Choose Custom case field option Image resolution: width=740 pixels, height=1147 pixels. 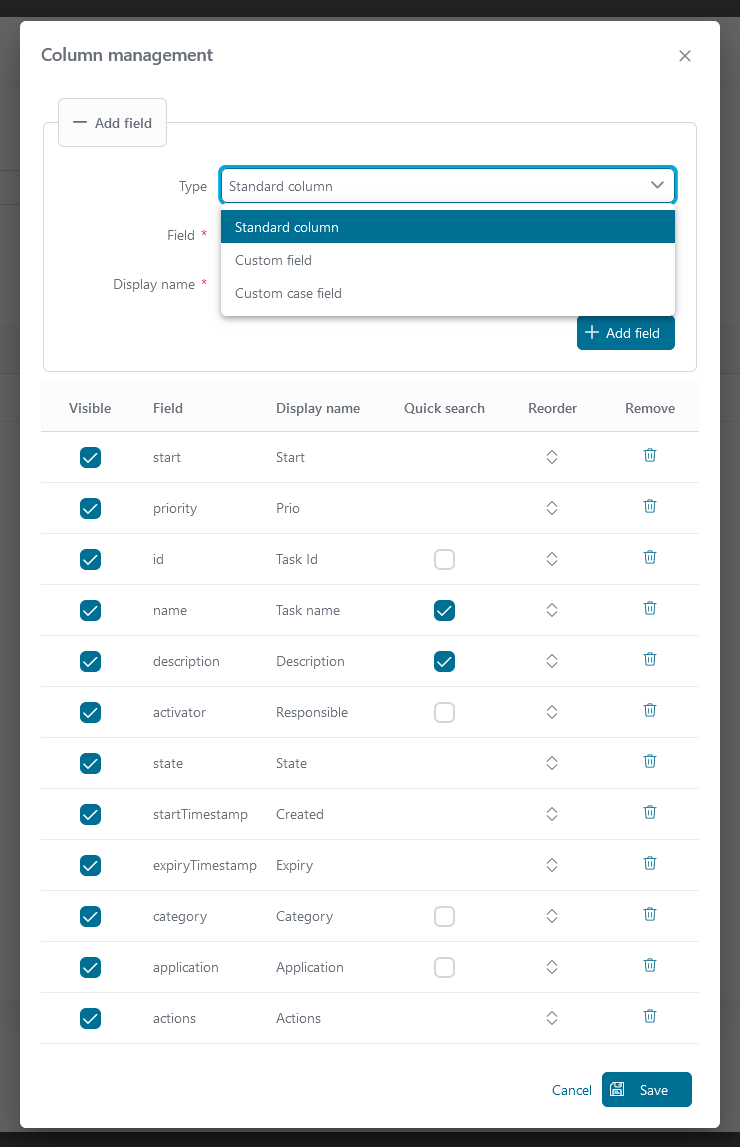(286, 293)
